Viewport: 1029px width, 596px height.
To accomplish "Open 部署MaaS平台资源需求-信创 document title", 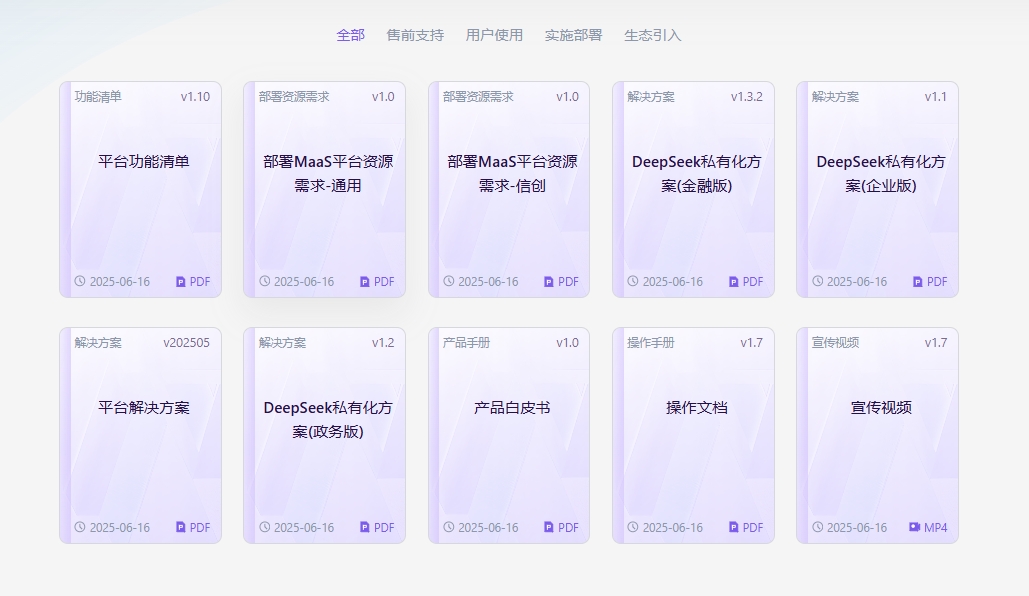I will click(x=513, y=174).
